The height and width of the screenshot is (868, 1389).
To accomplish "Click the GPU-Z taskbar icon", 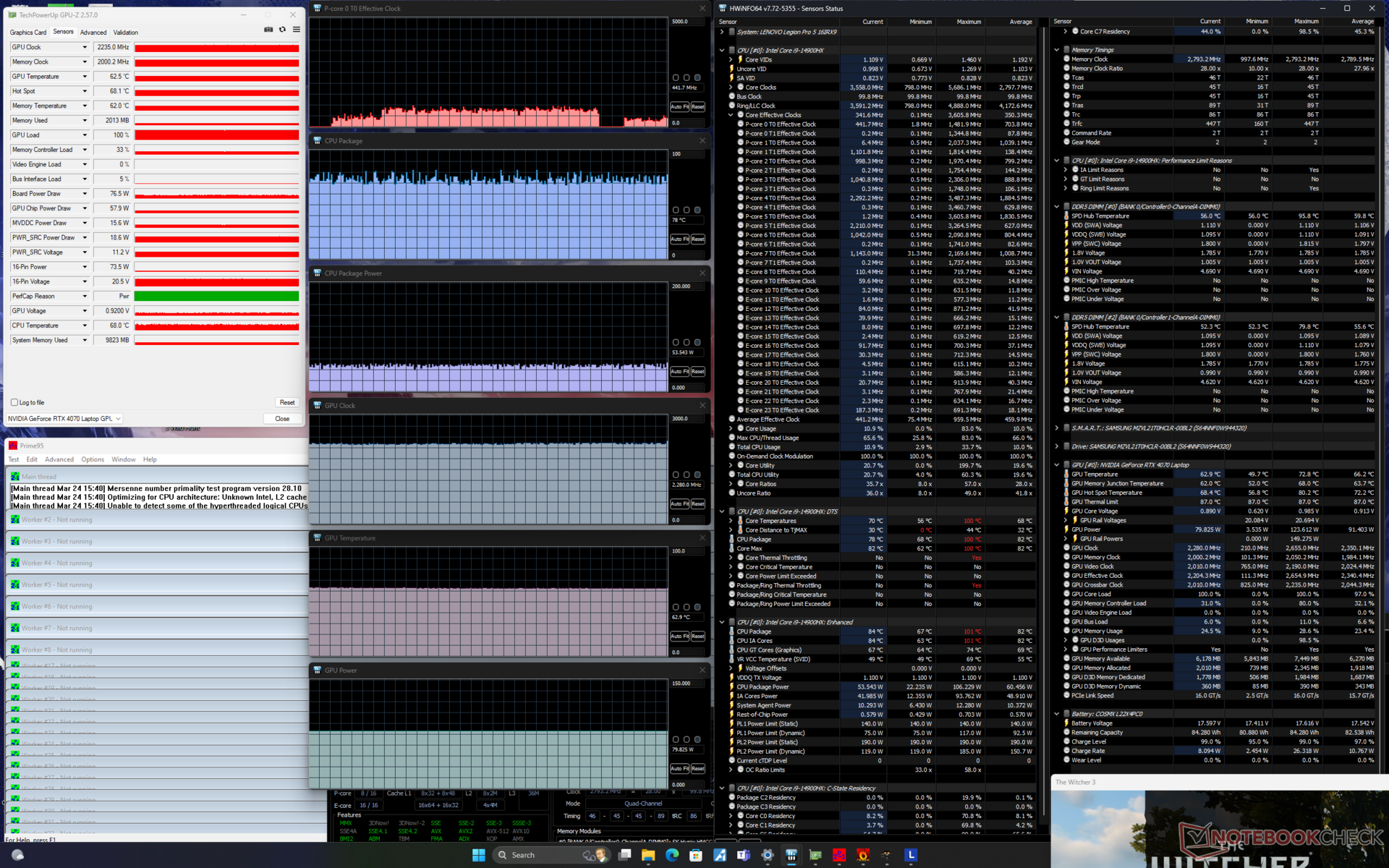I will click(x=815, y=855).
